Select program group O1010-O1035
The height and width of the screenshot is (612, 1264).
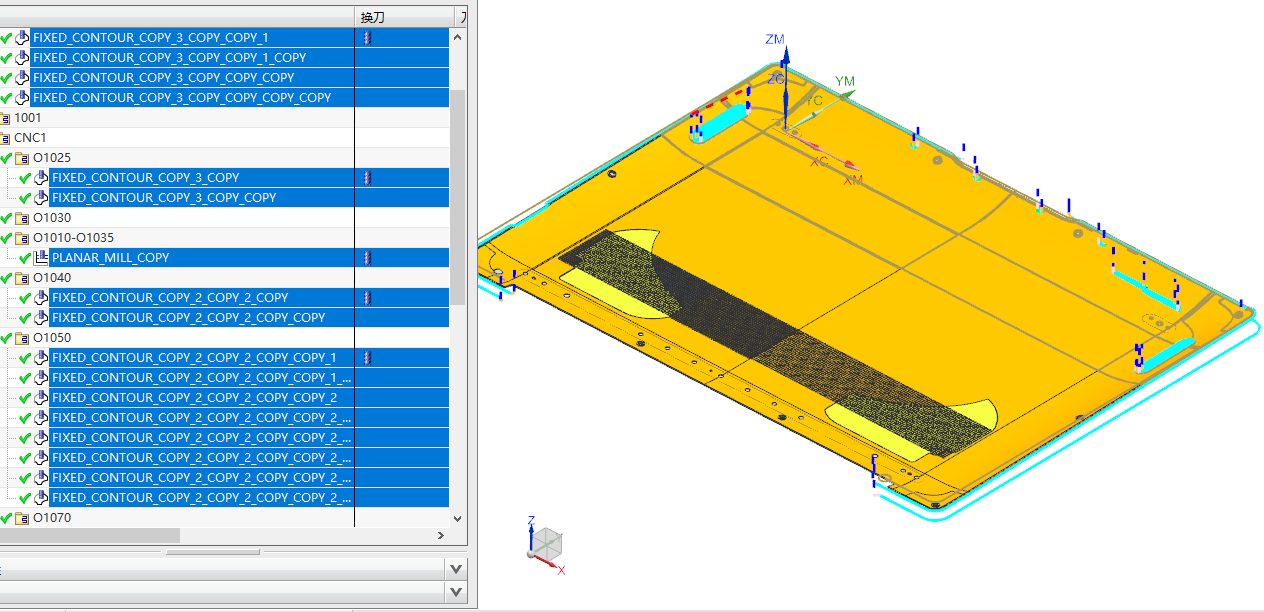[x=73, y=238]
